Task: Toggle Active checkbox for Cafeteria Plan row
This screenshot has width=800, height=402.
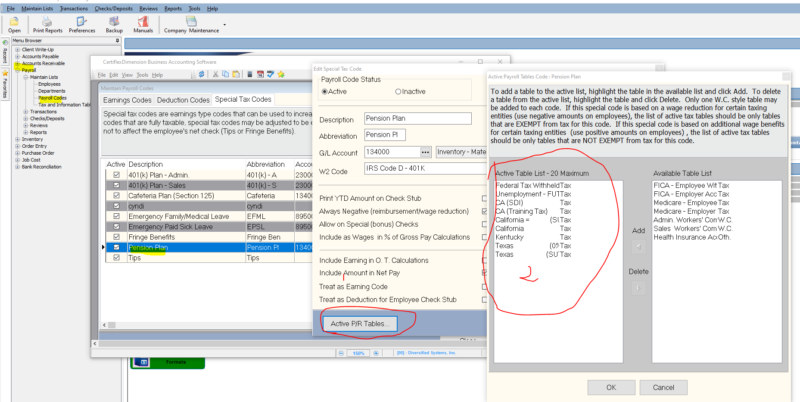Action: [116, 198]
